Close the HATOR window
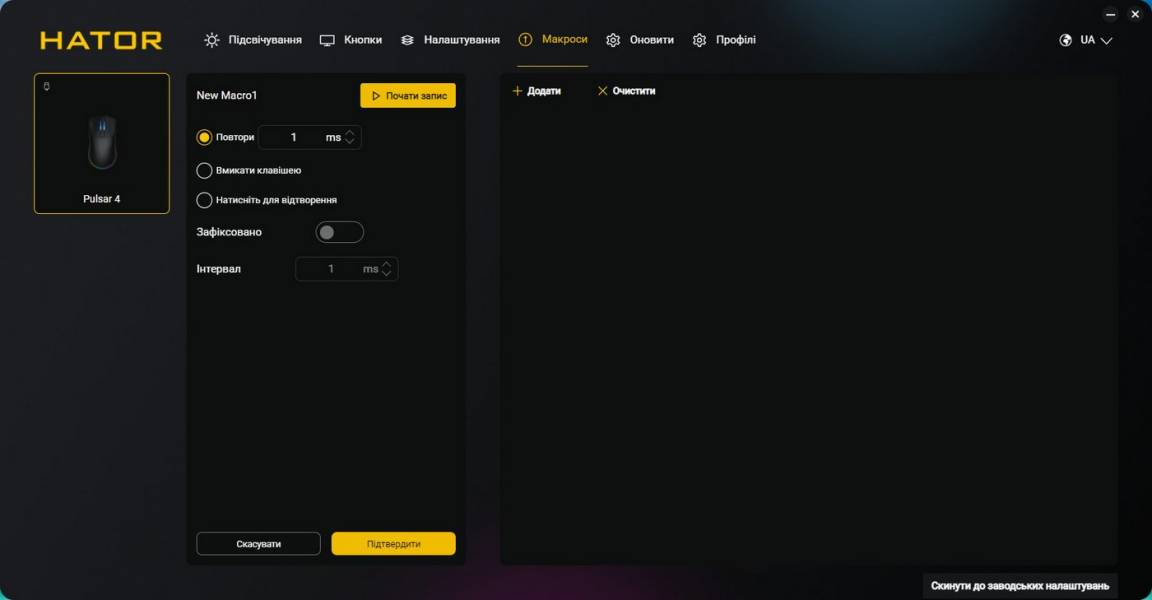1152x600 pixels. point(1135,14)
